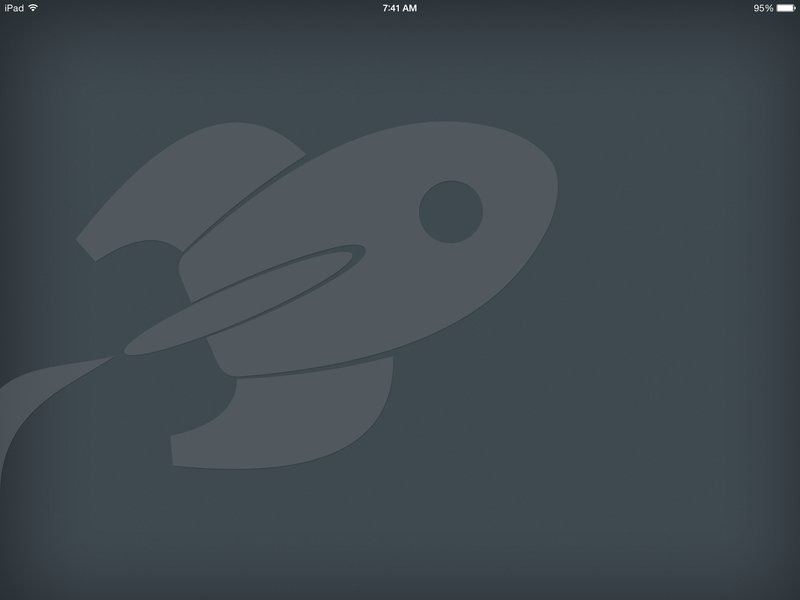Tap the iPad carrier label

(14, 8)
